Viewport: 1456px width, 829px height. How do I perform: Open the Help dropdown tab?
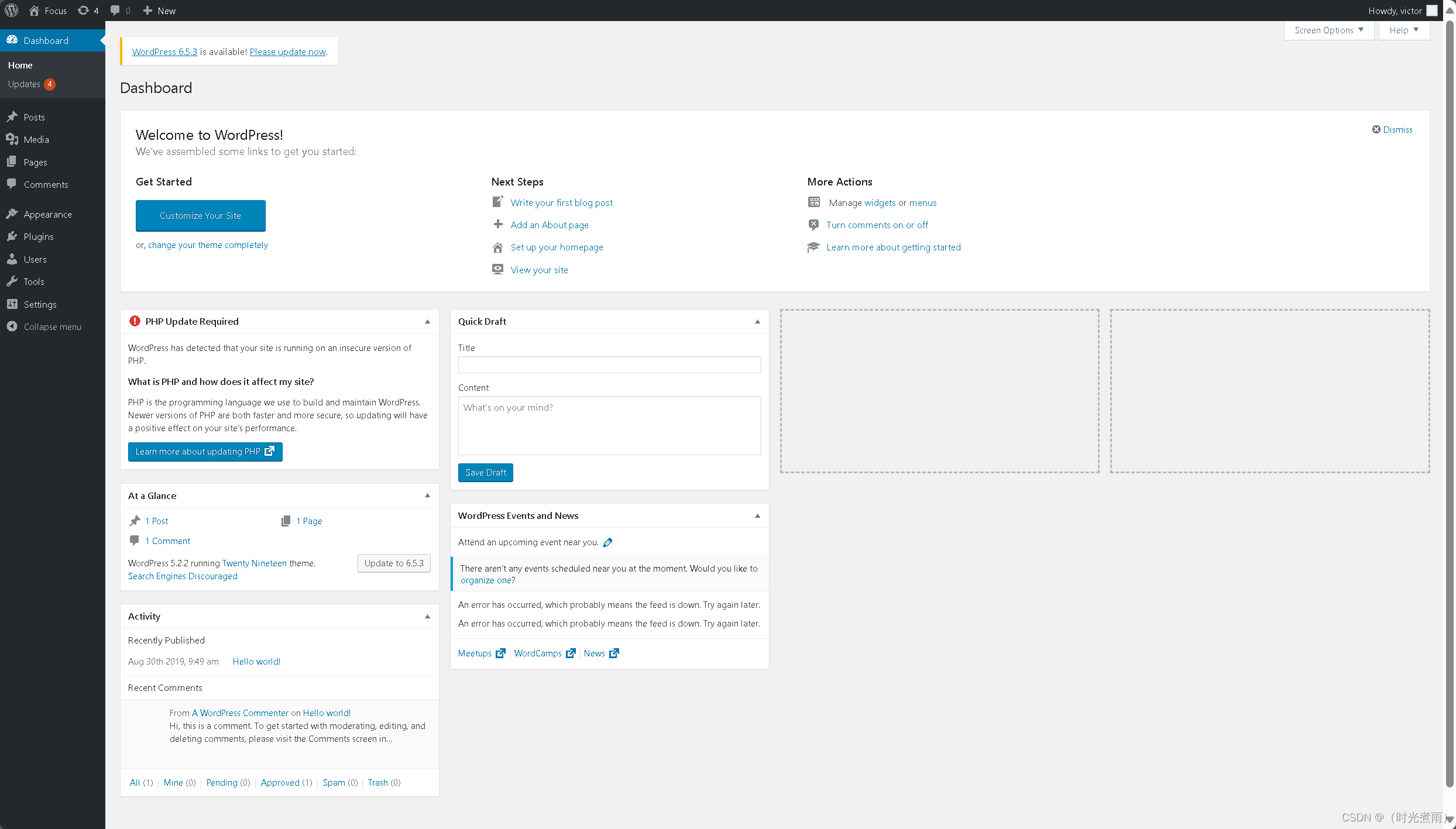pyautogui.click(x=1404, y=30)
